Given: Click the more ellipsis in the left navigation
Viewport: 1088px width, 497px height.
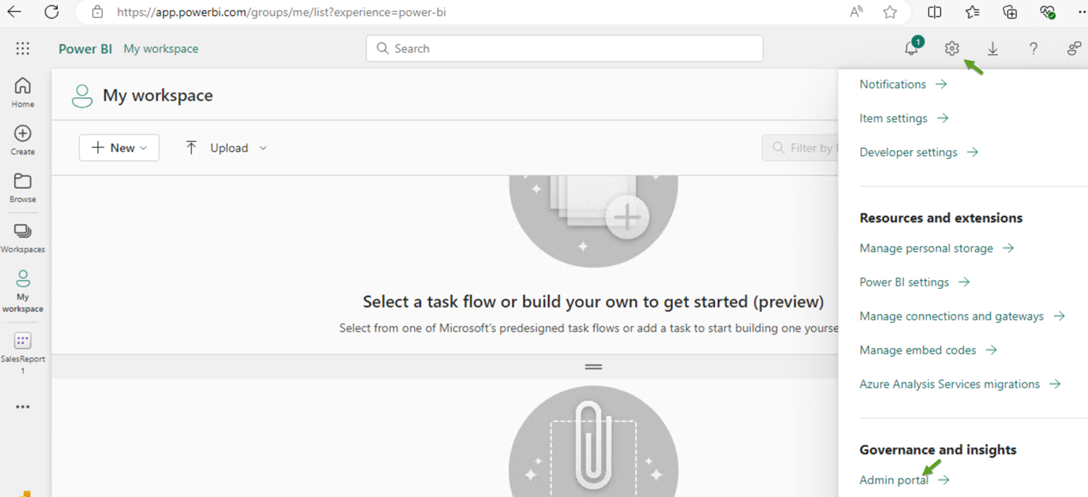Looking at the screenshot, I should click(23, 407).
